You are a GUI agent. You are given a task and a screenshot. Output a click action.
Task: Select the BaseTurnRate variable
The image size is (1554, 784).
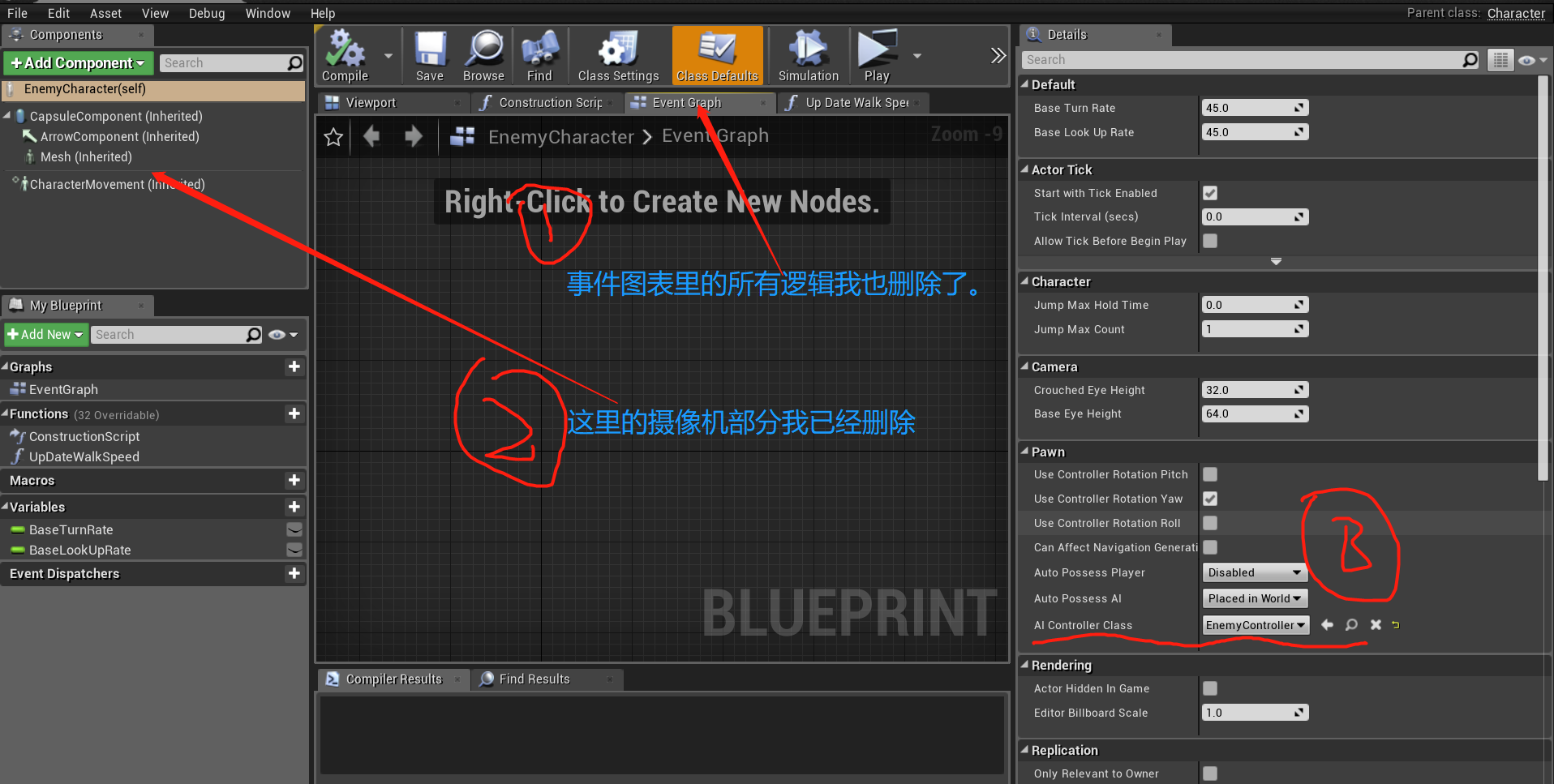point(70,529)
